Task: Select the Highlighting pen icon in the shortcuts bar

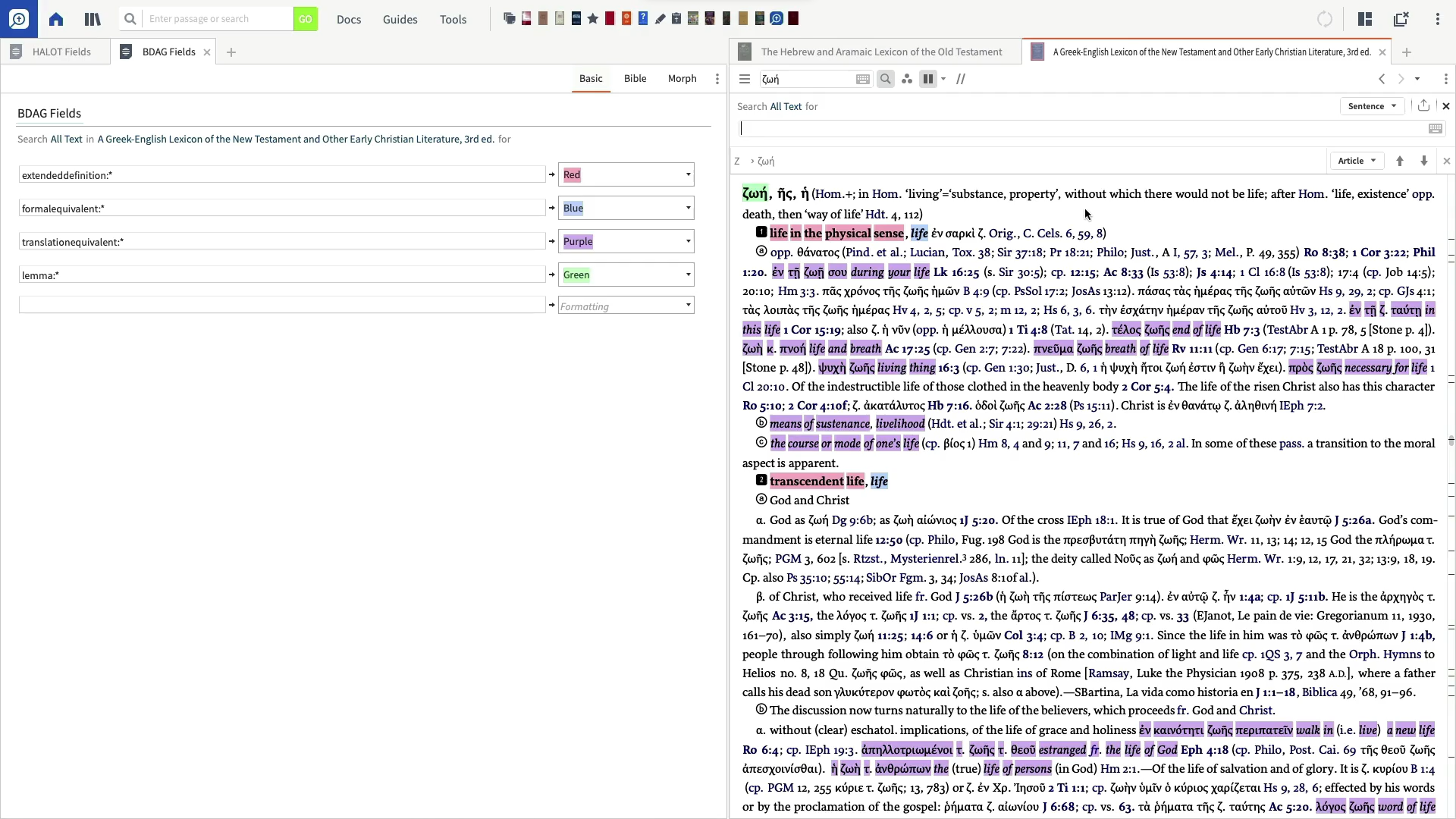Action: 660,18
